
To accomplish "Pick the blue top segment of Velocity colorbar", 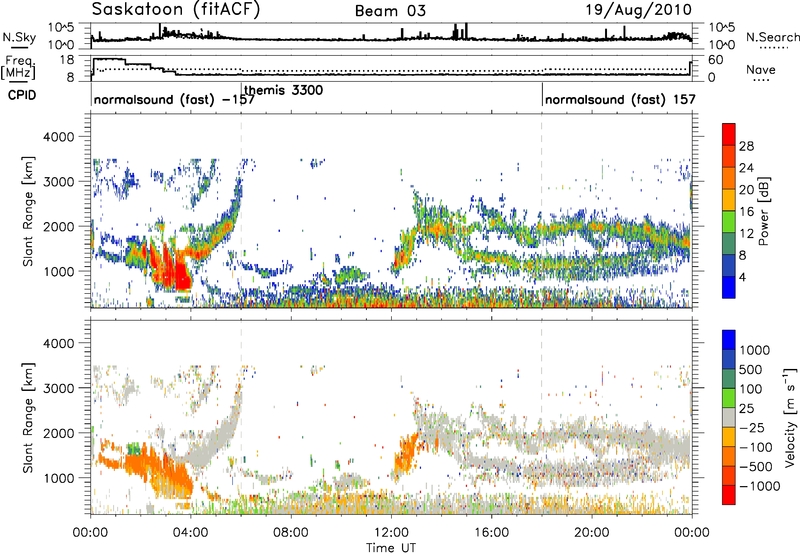I will pyautogui.click(x=729, y=340).
